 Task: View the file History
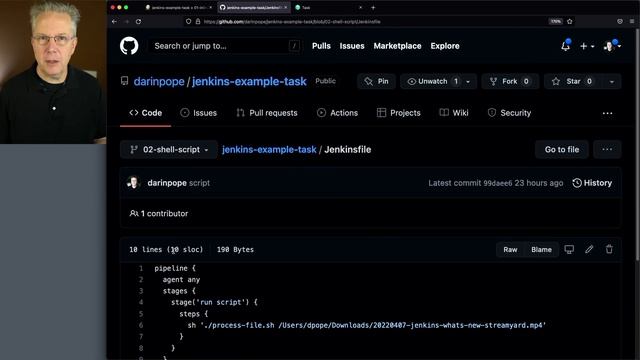(x=592, y=183)
